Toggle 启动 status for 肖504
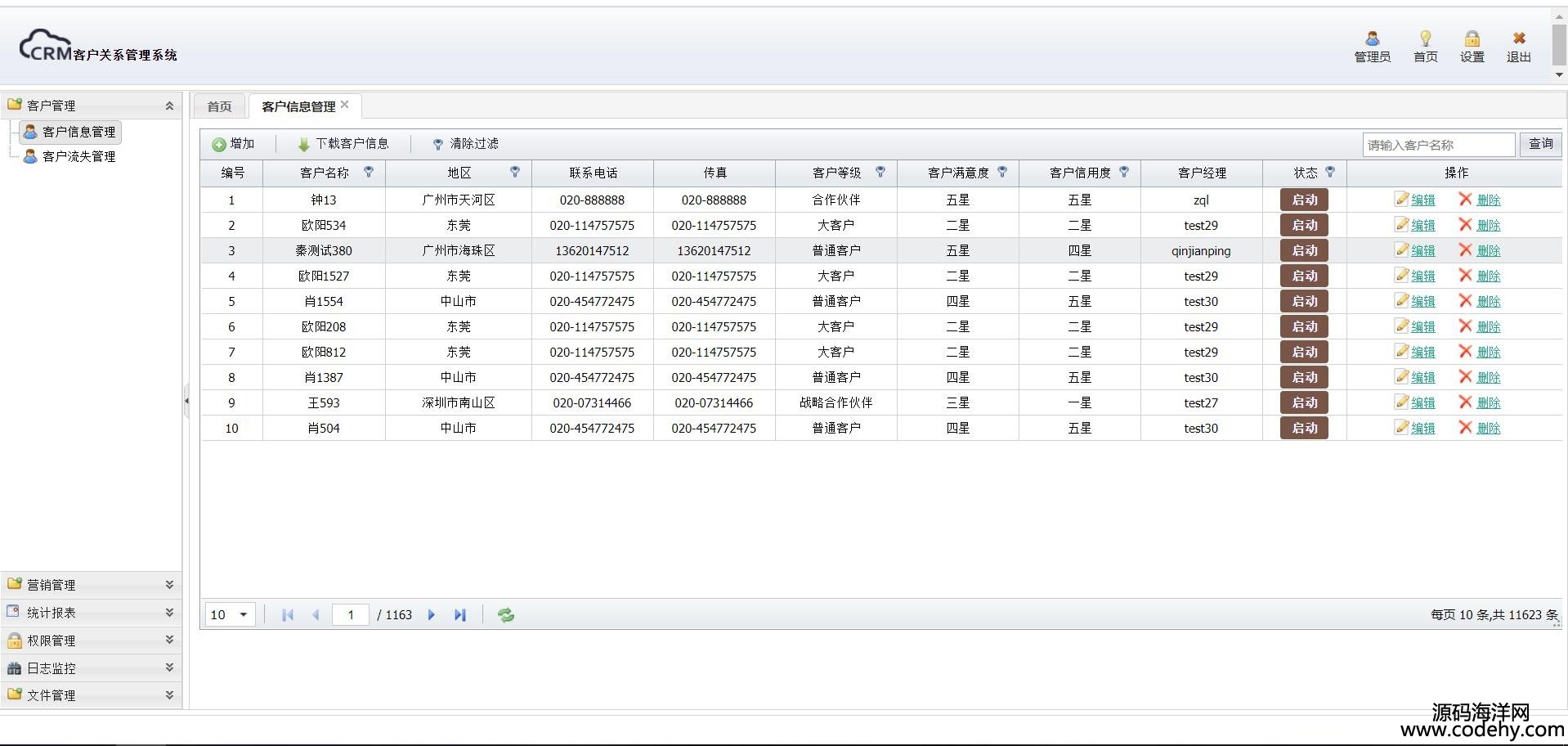The image size is (1568, 746). 1304,428
